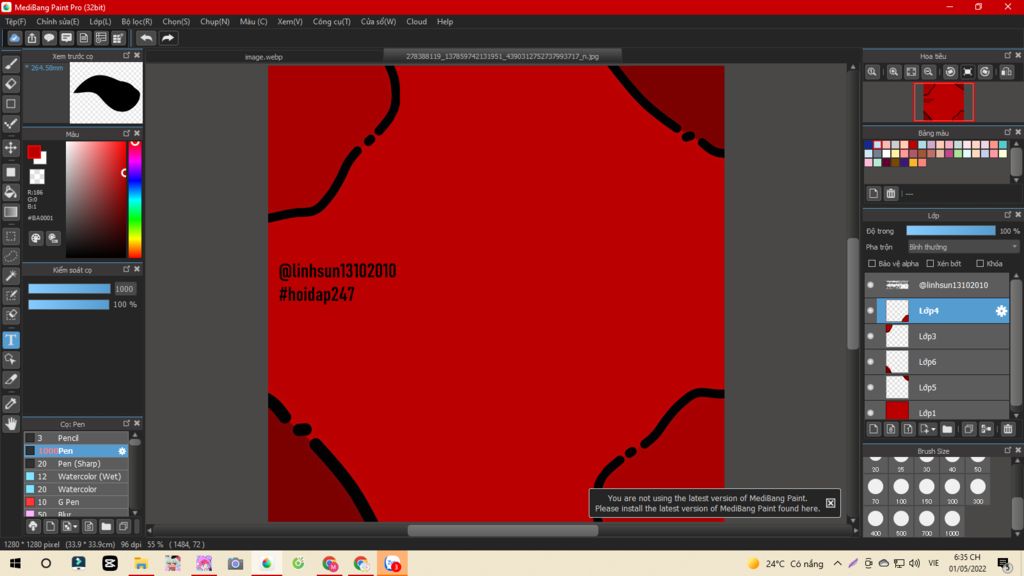
Task: Select the Move tool
Action: pyautogui.click(x=11, y=148)
